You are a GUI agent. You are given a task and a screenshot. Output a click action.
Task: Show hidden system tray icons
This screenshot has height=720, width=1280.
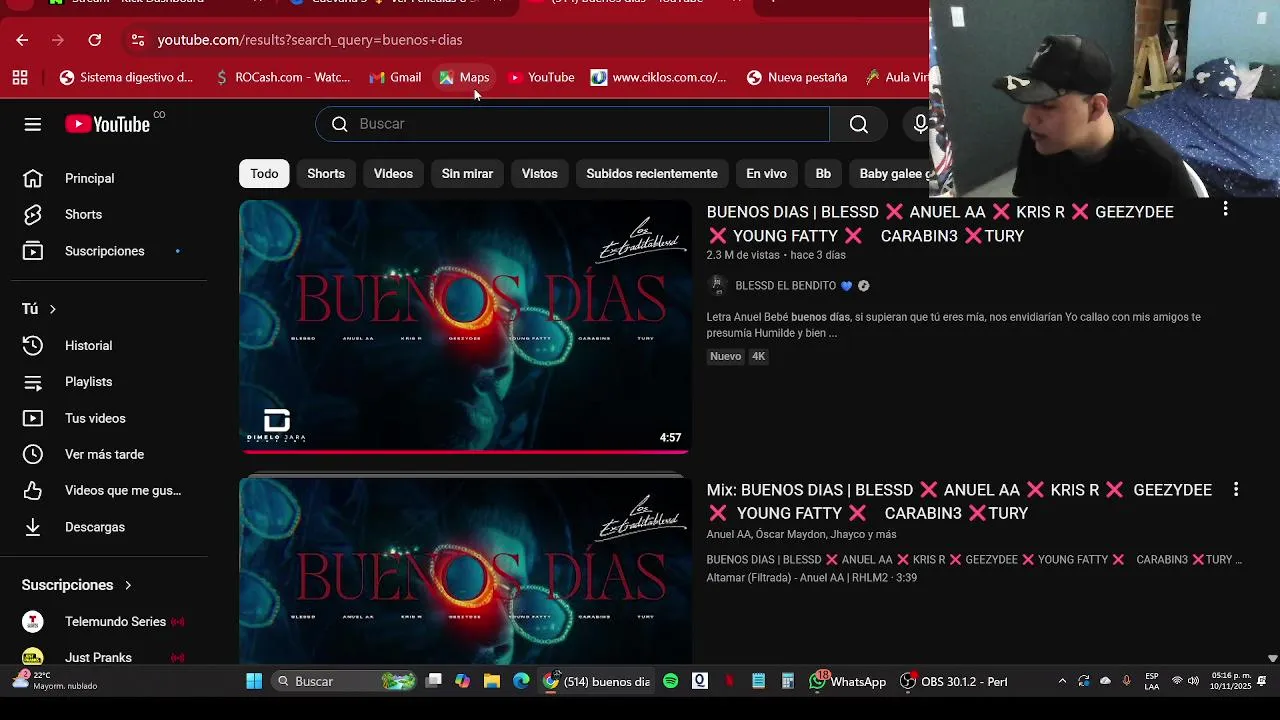pos(1062,681)
